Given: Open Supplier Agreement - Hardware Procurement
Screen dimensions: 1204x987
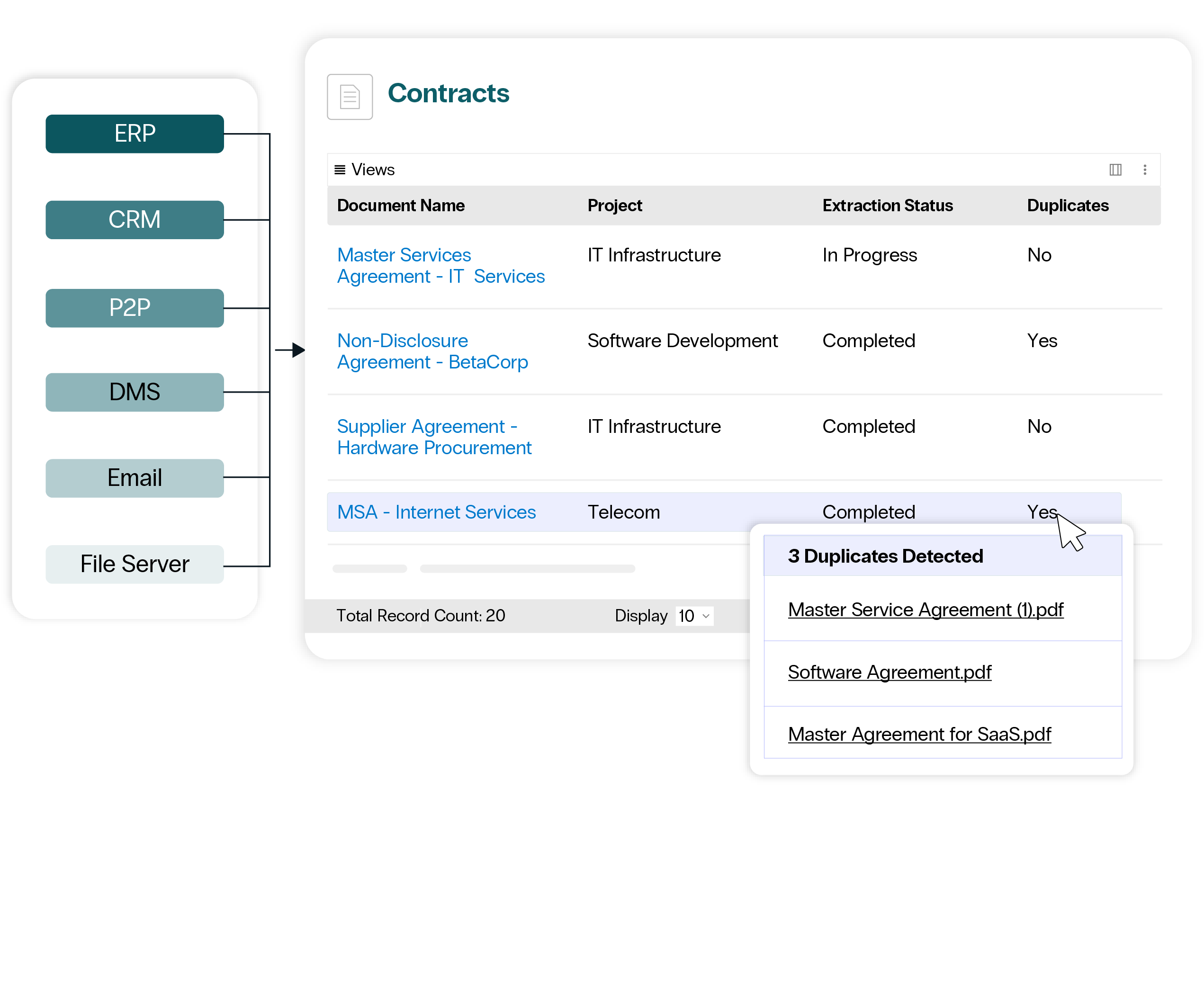Looking at the screenshot, I should [x=434, y=437].
